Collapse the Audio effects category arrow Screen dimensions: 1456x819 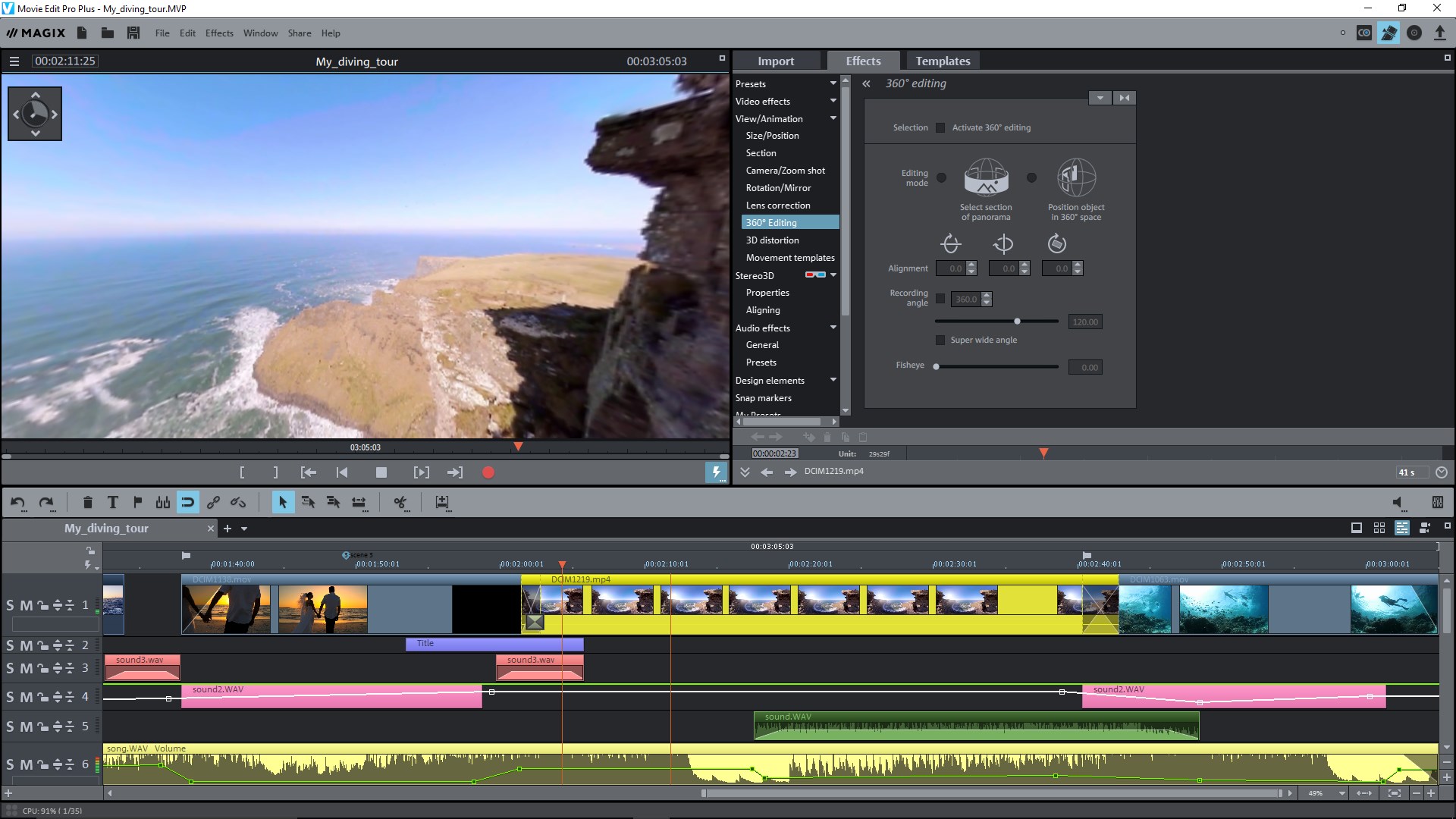(833, 328)
